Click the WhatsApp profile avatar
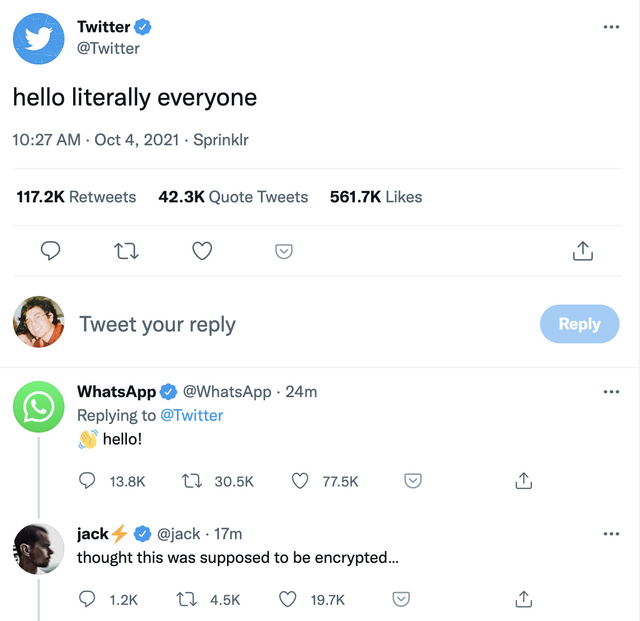The height and width of the screenshot is (621, 640). (x=39, y=406)
